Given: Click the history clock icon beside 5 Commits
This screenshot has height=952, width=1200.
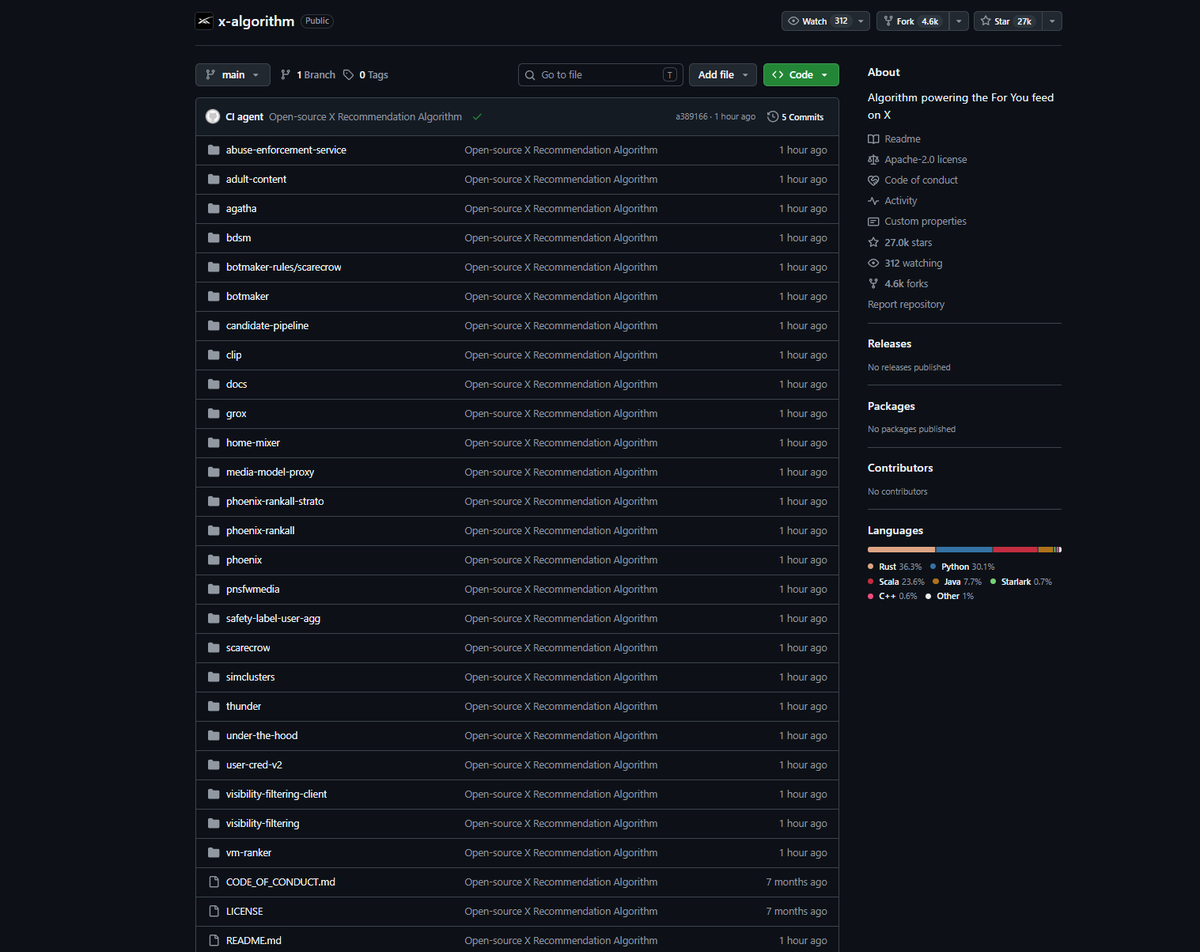Looking at the screenshot, I should tap(773, 117).
